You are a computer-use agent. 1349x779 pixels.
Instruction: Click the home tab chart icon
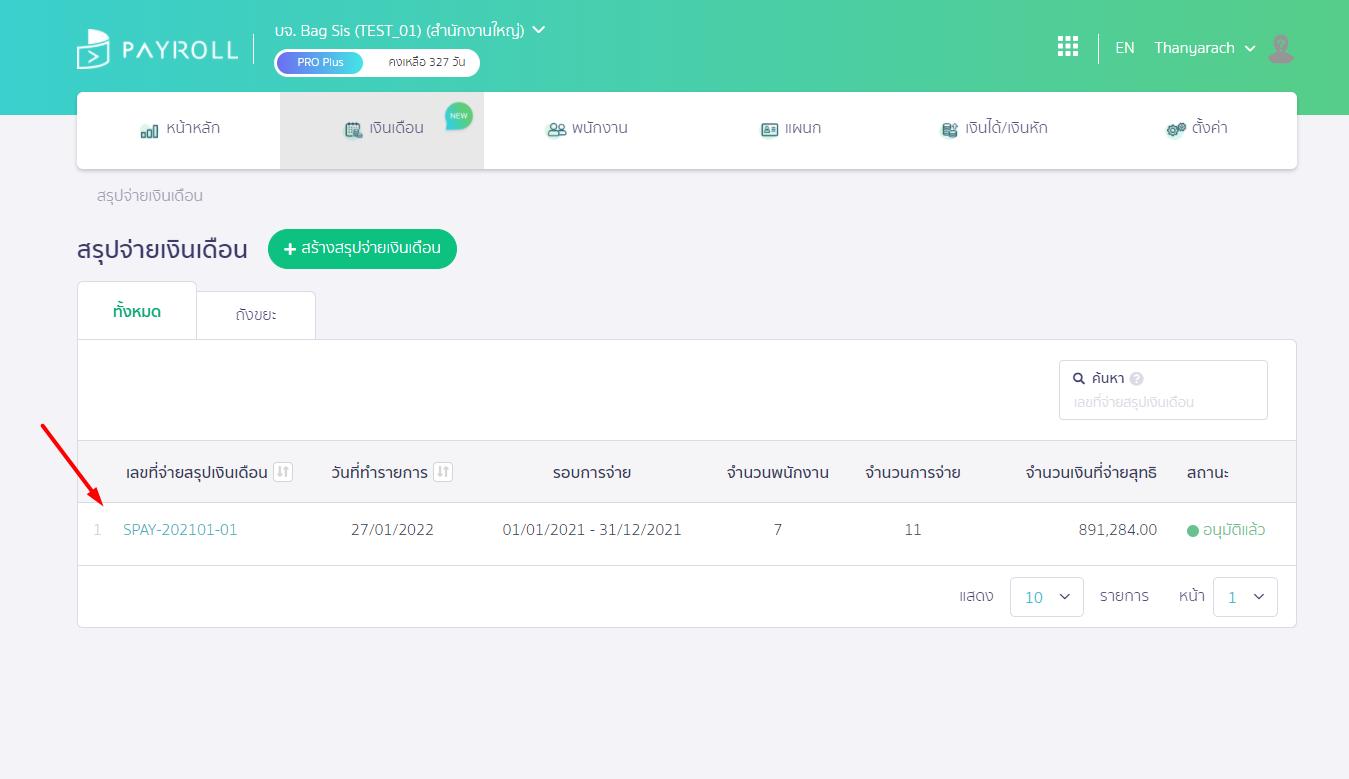(150, 130)
